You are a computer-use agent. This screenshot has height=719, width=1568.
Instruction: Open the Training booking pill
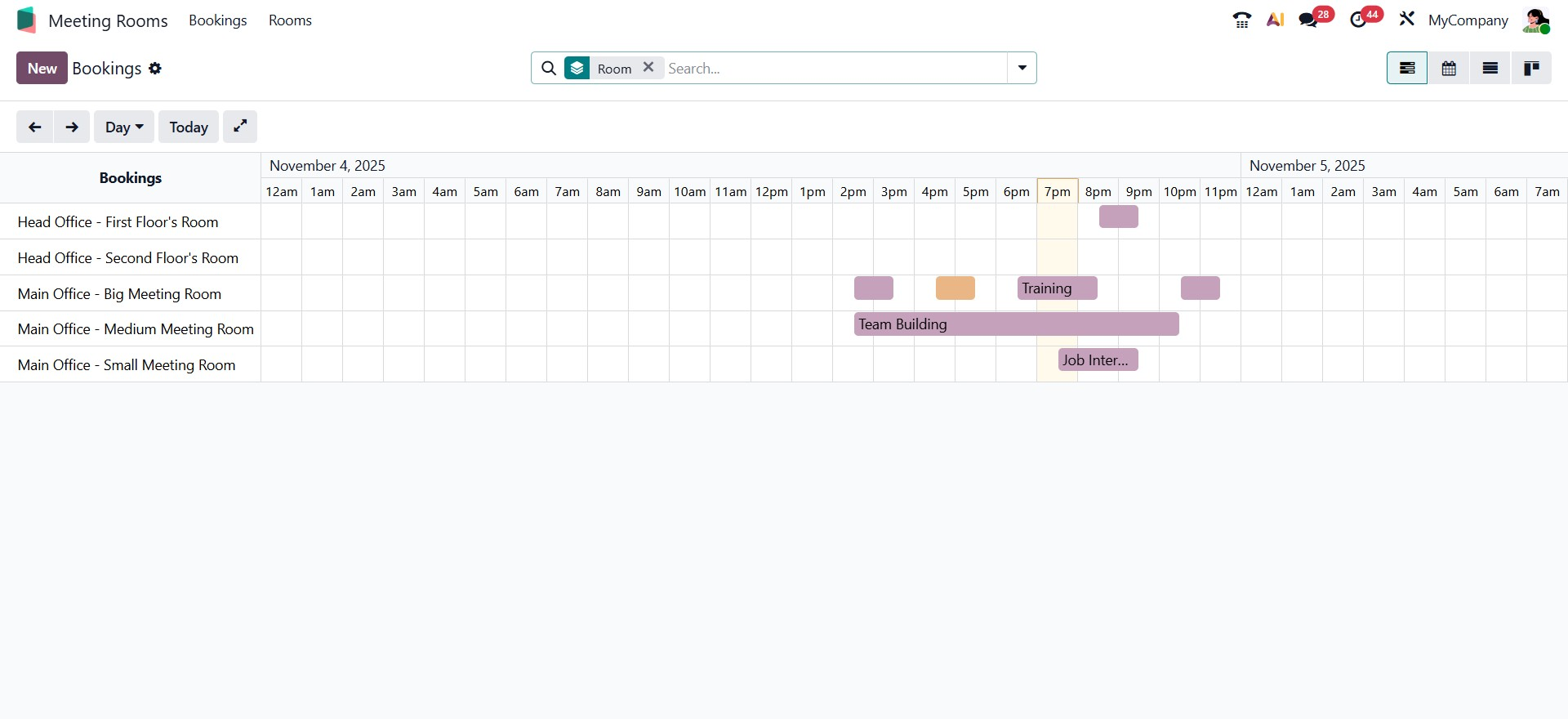pyautogui.click(x=1057, y=288)
